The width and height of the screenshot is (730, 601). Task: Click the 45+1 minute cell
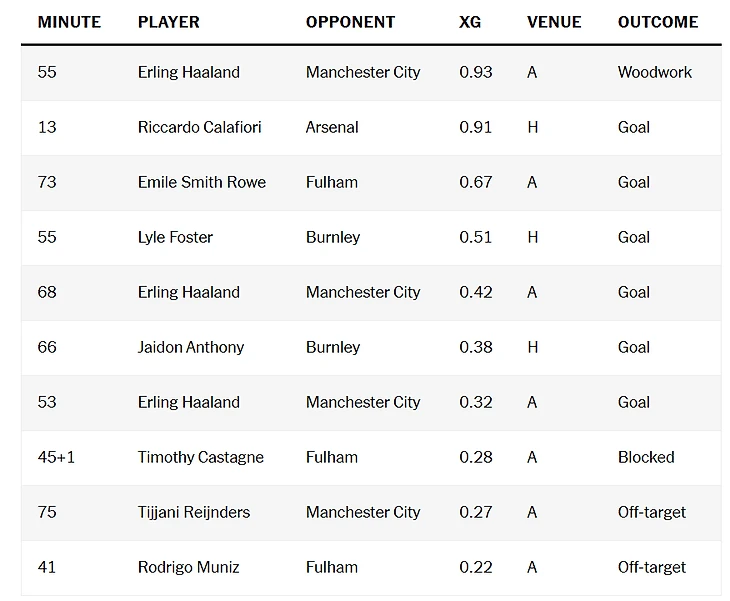(56, 457)
